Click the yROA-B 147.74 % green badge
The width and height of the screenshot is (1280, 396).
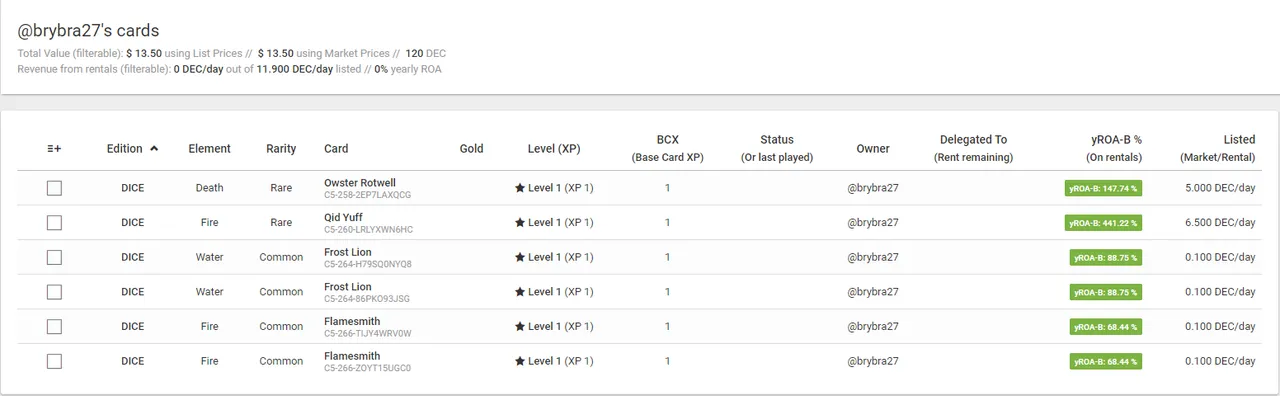tap(1104, 188)
